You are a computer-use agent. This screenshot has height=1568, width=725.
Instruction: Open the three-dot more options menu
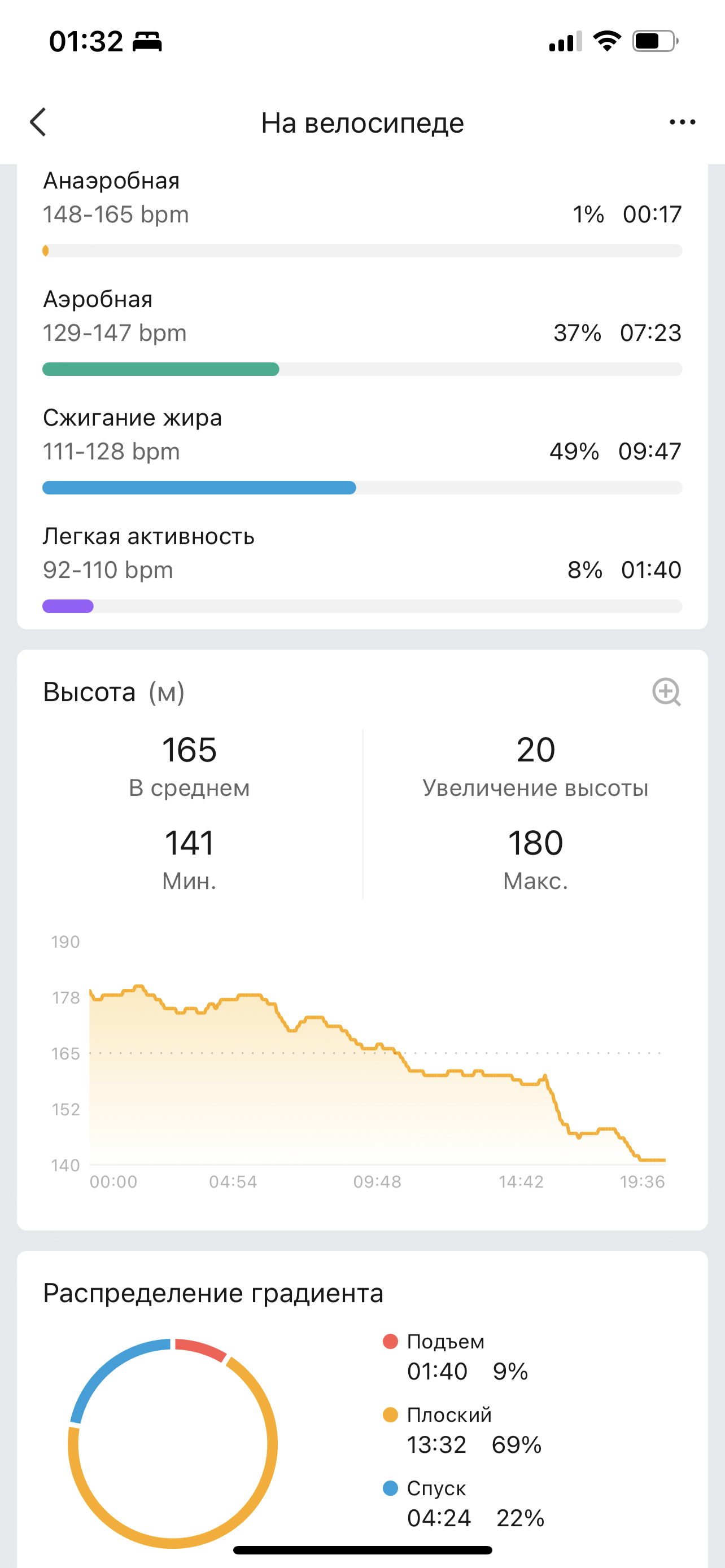[682, 122]
